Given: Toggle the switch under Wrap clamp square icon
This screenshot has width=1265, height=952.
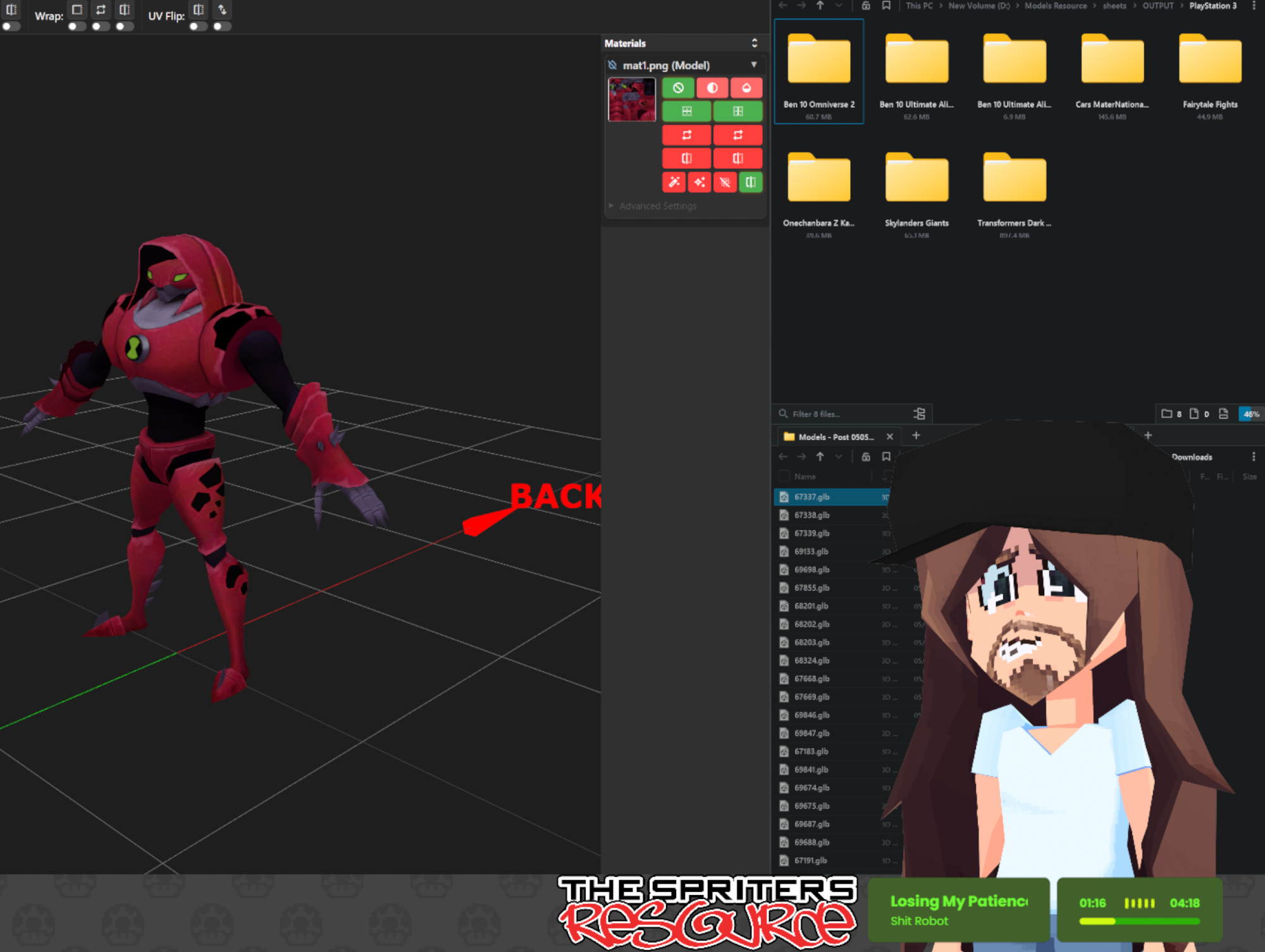Looking at the screenshot, I should [77, 27].
